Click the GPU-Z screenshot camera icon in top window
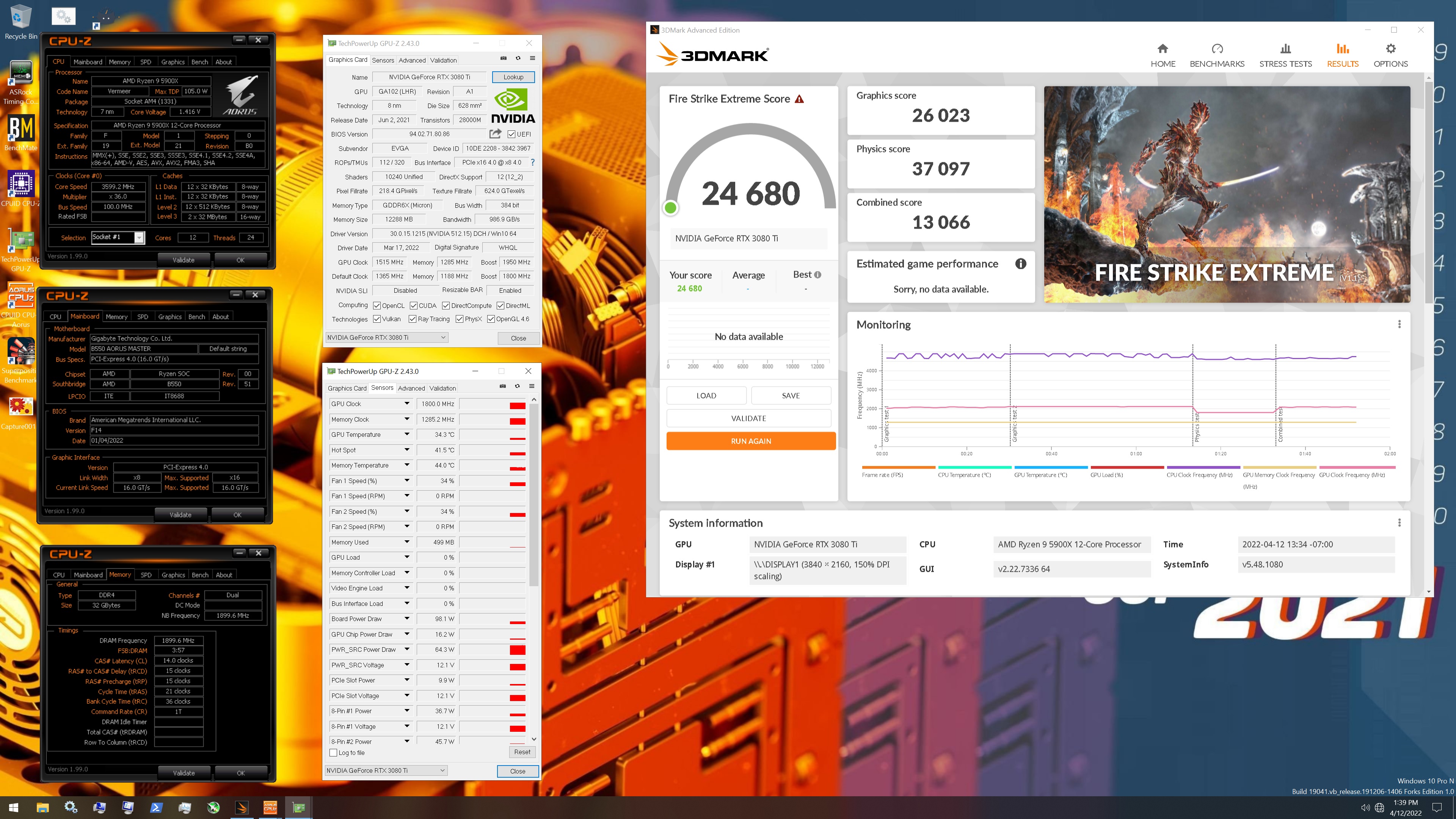Screen dimensions: 1456x819 click(x=503, y=58)
